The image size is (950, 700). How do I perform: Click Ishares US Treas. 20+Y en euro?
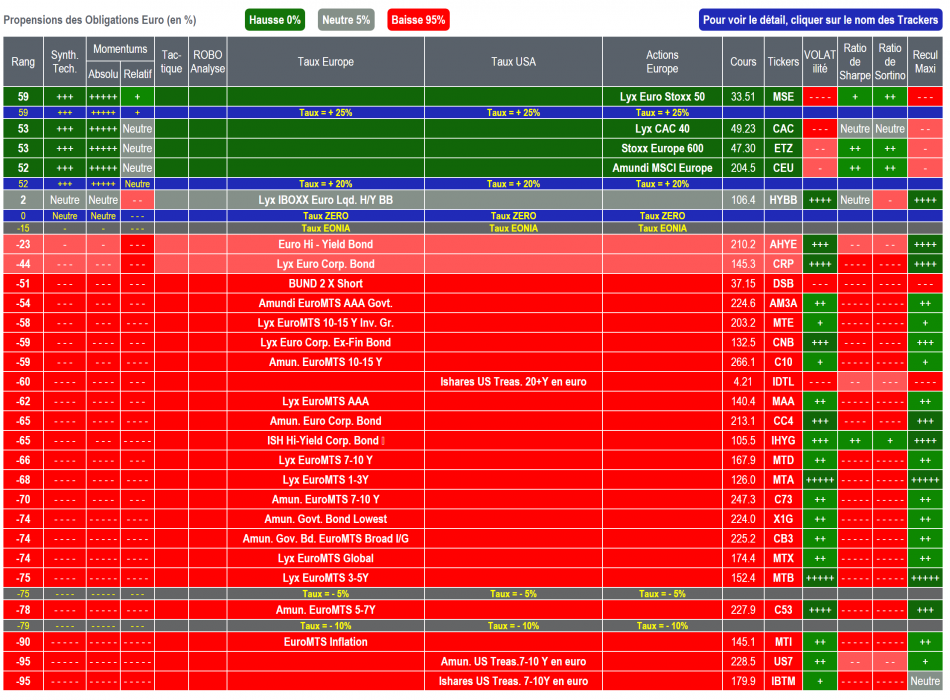514,382
